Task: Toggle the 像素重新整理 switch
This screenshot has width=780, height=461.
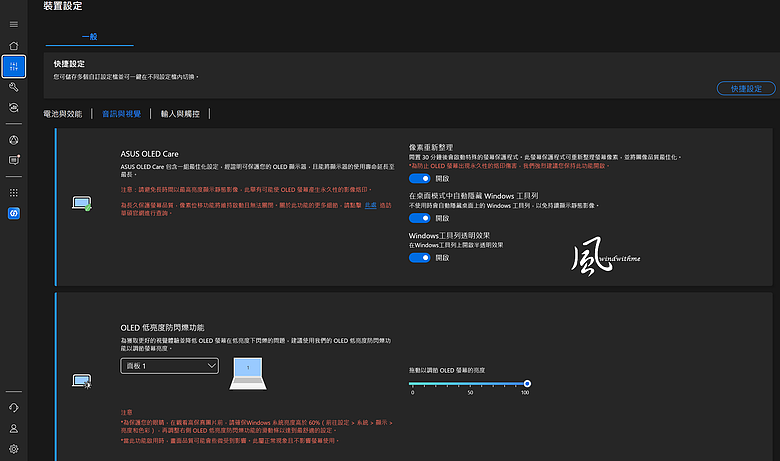Action: (x=419, y=178)
